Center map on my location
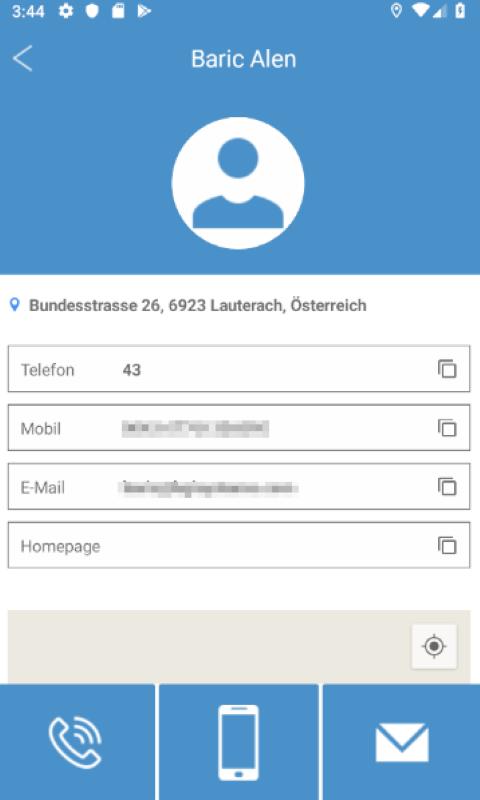 tap(434, 646)
